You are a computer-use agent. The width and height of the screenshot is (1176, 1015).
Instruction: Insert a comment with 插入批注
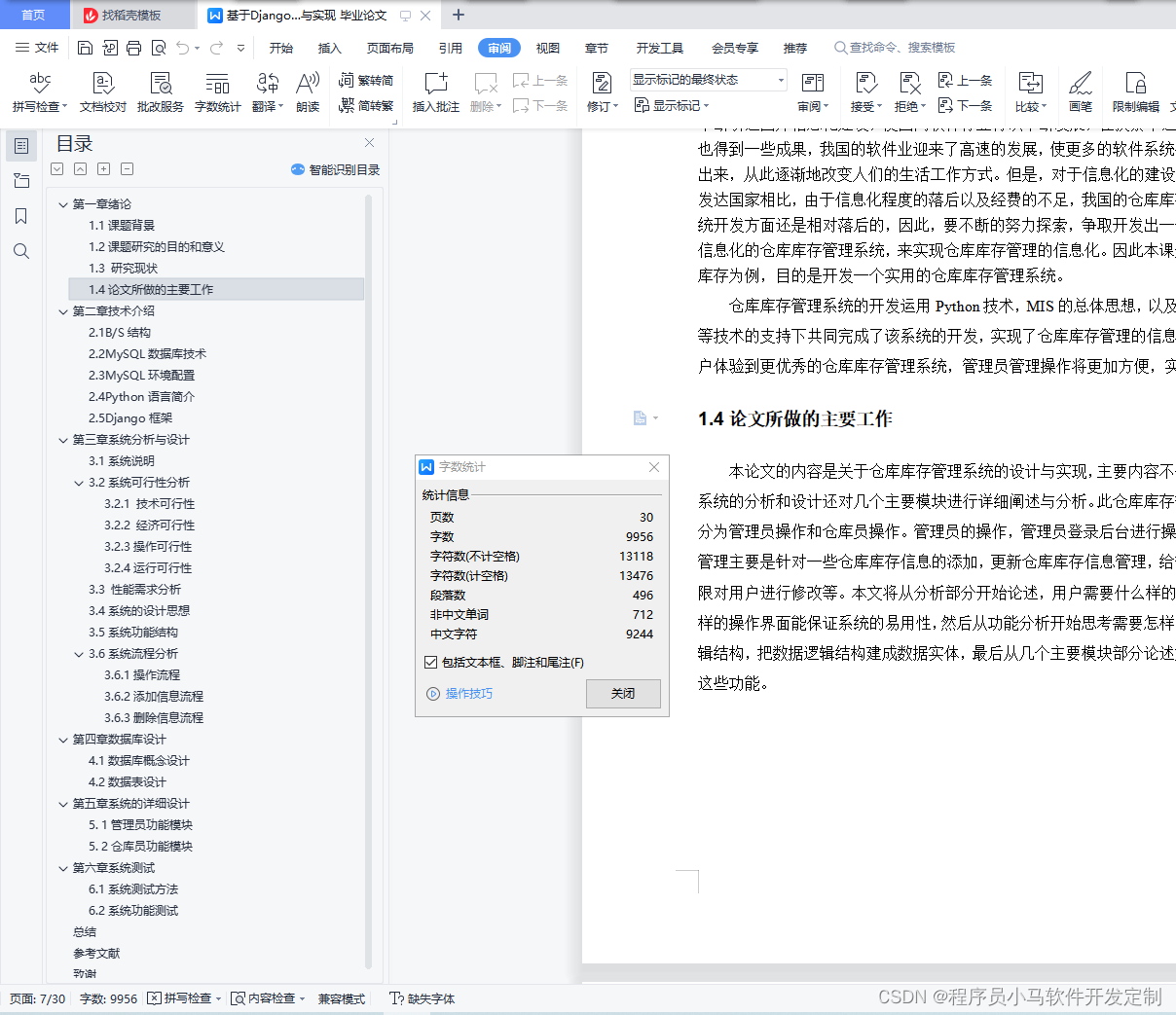pos(434,92)
